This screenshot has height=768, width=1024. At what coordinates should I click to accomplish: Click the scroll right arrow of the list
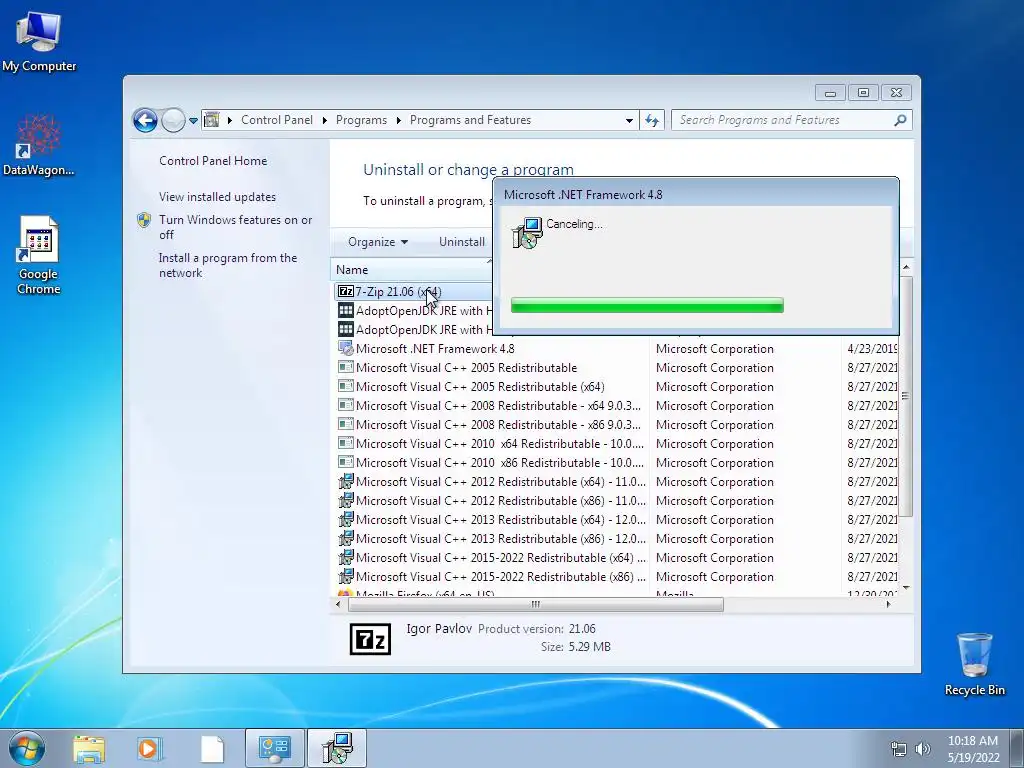pyautogui.click(x=889, y=605)
